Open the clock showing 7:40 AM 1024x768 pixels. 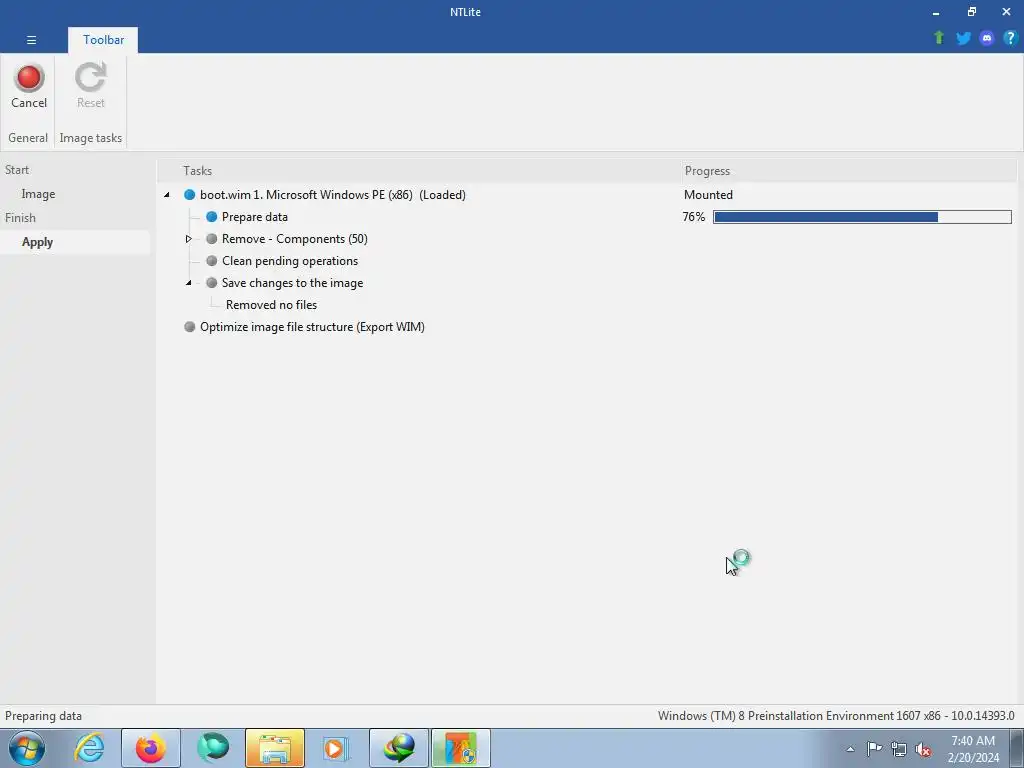pyautogui.click(x=973, y=749)
